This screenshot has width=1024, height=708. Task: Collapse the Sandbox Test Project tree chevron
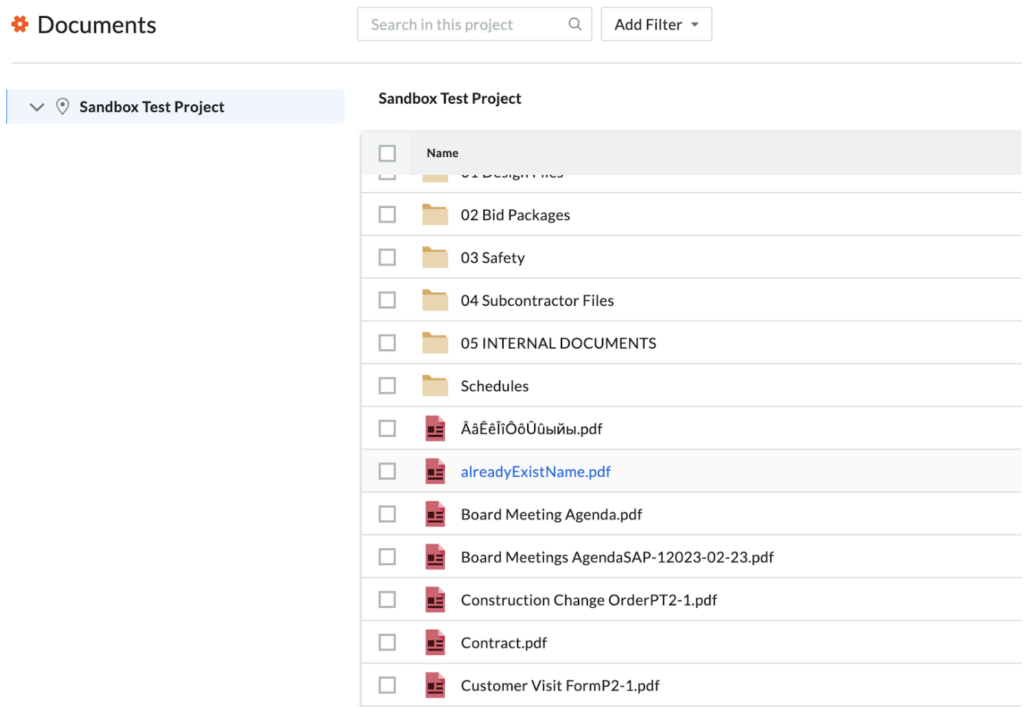(x=37, y=107)
